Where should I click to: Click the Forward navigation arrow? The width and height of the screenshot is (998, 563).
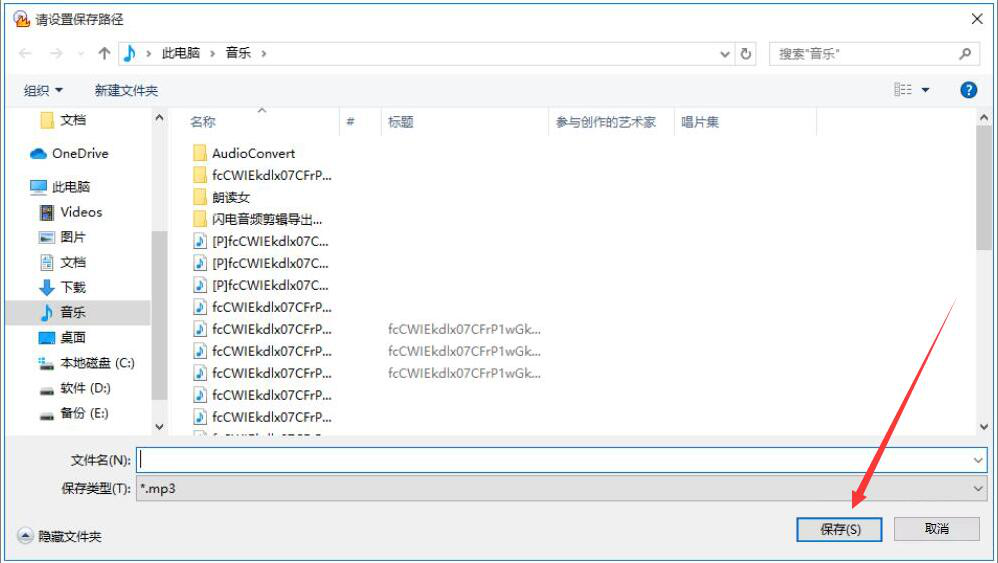click(56, 53)
